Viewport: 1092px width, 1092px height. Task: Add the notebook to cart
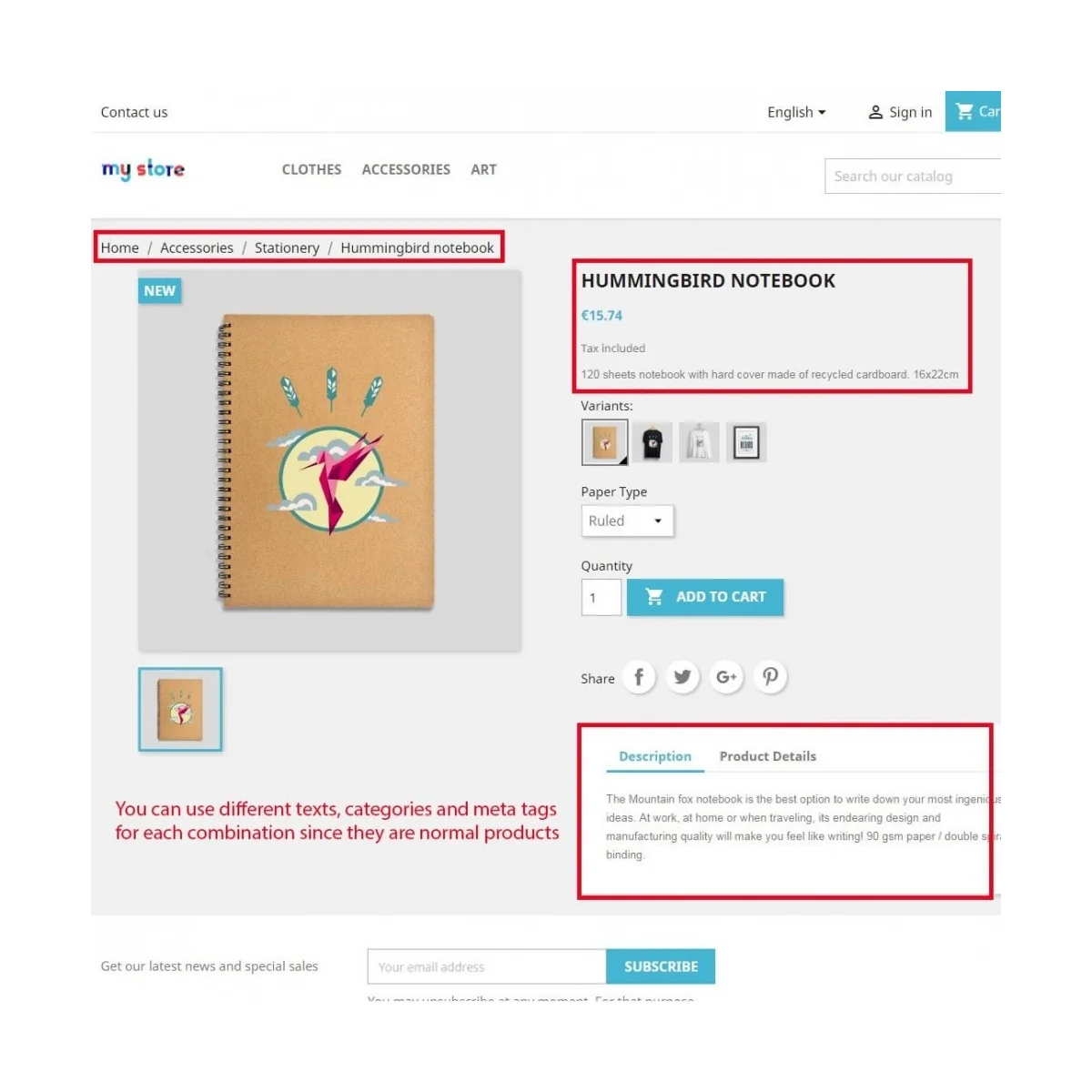click(x=705, y=597)
